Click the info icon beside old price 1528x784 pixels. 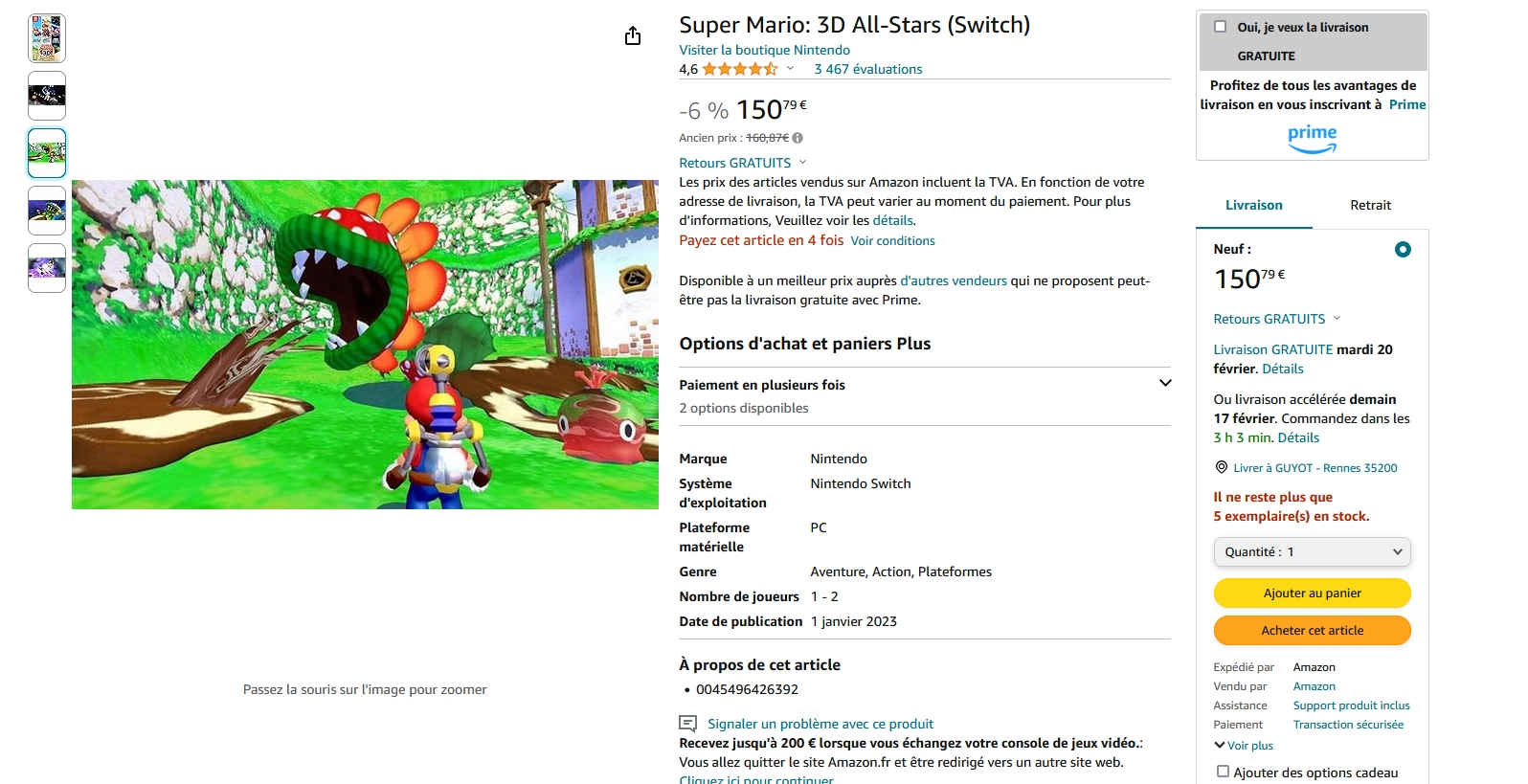click(798, 138)
